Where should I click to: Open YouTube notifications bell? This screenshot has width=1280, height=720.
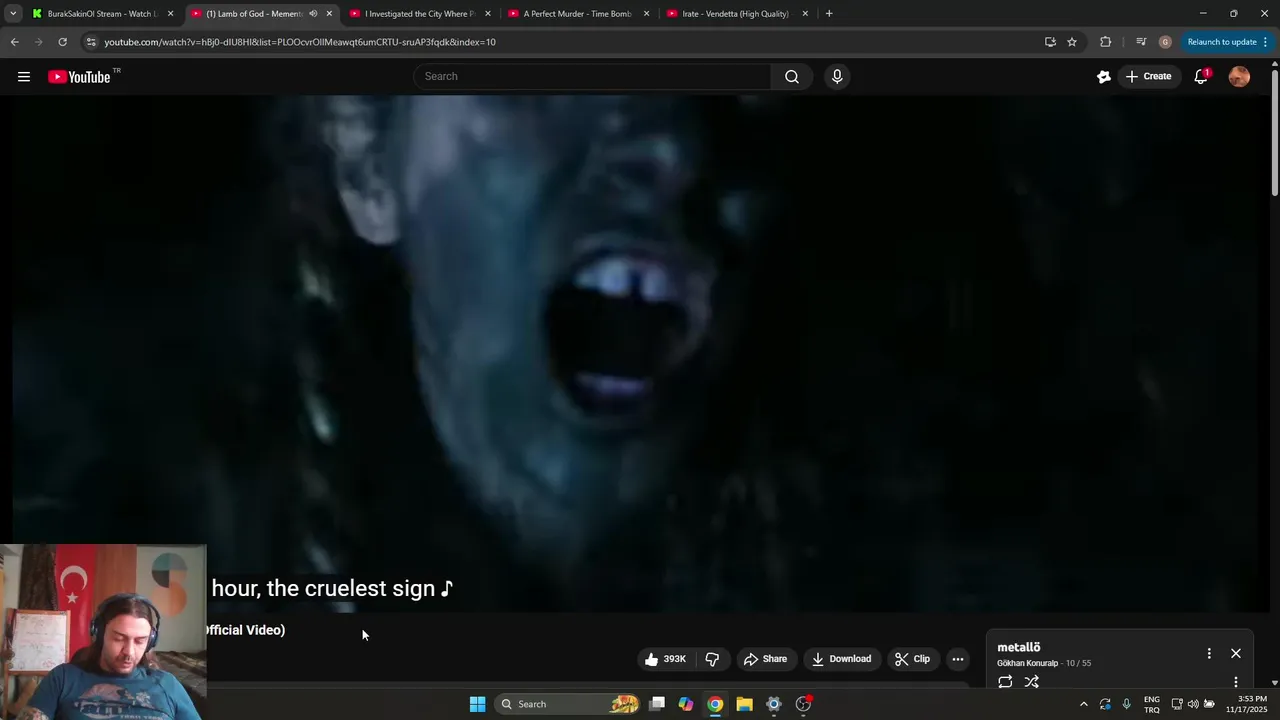(1201, 77)
